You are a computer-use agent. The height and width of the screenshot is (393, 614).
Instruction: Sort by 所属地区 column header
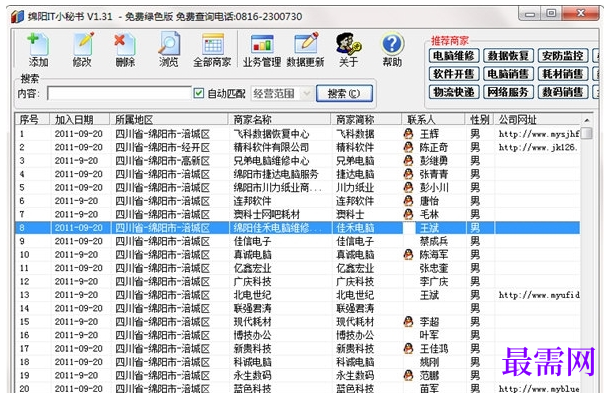pyautogui.click(x=169, y=119)
